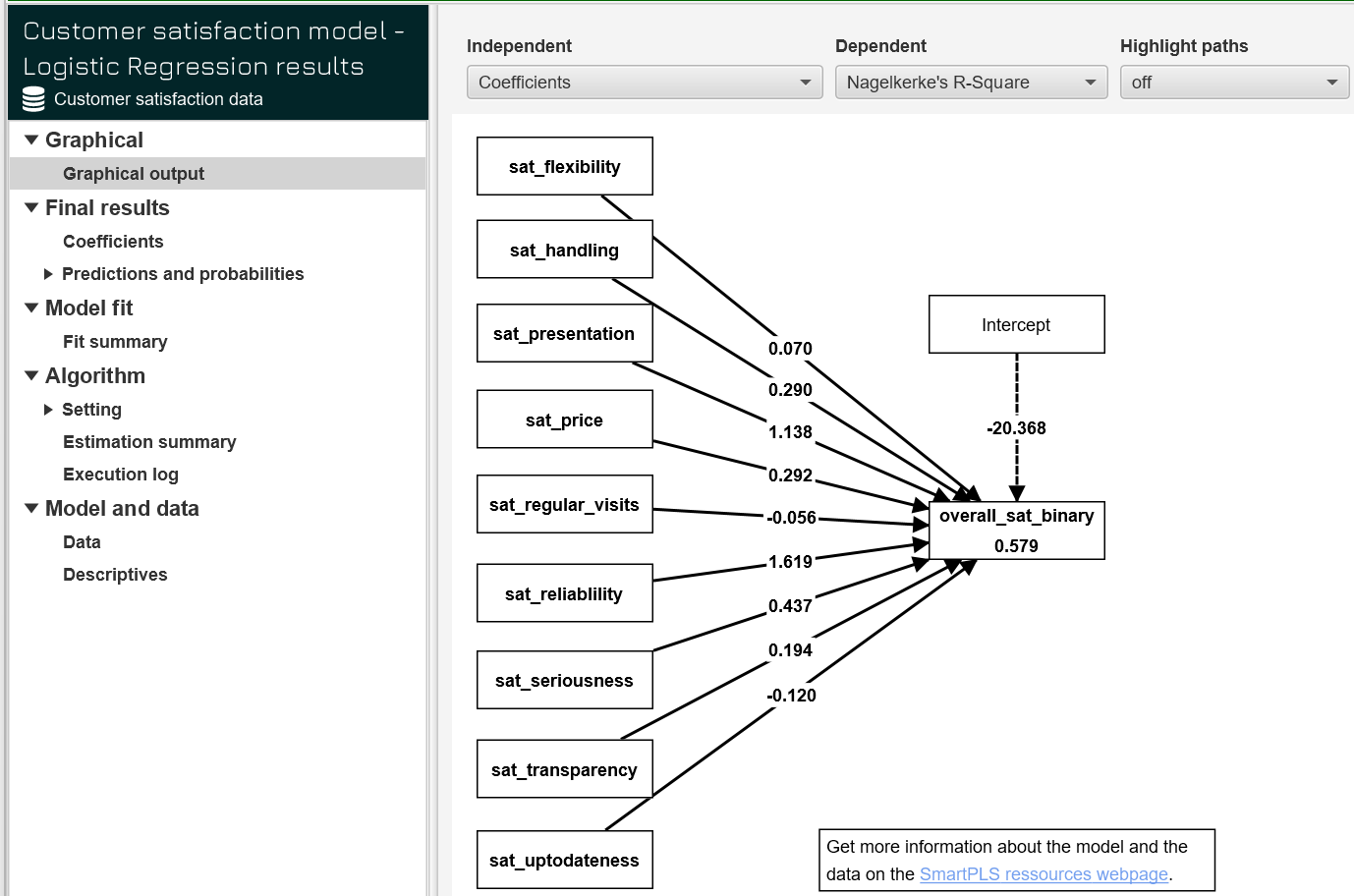Select the sat_reliablility node
The width and height of the screenshot is (1354, 896).
(x=565, y=593)
